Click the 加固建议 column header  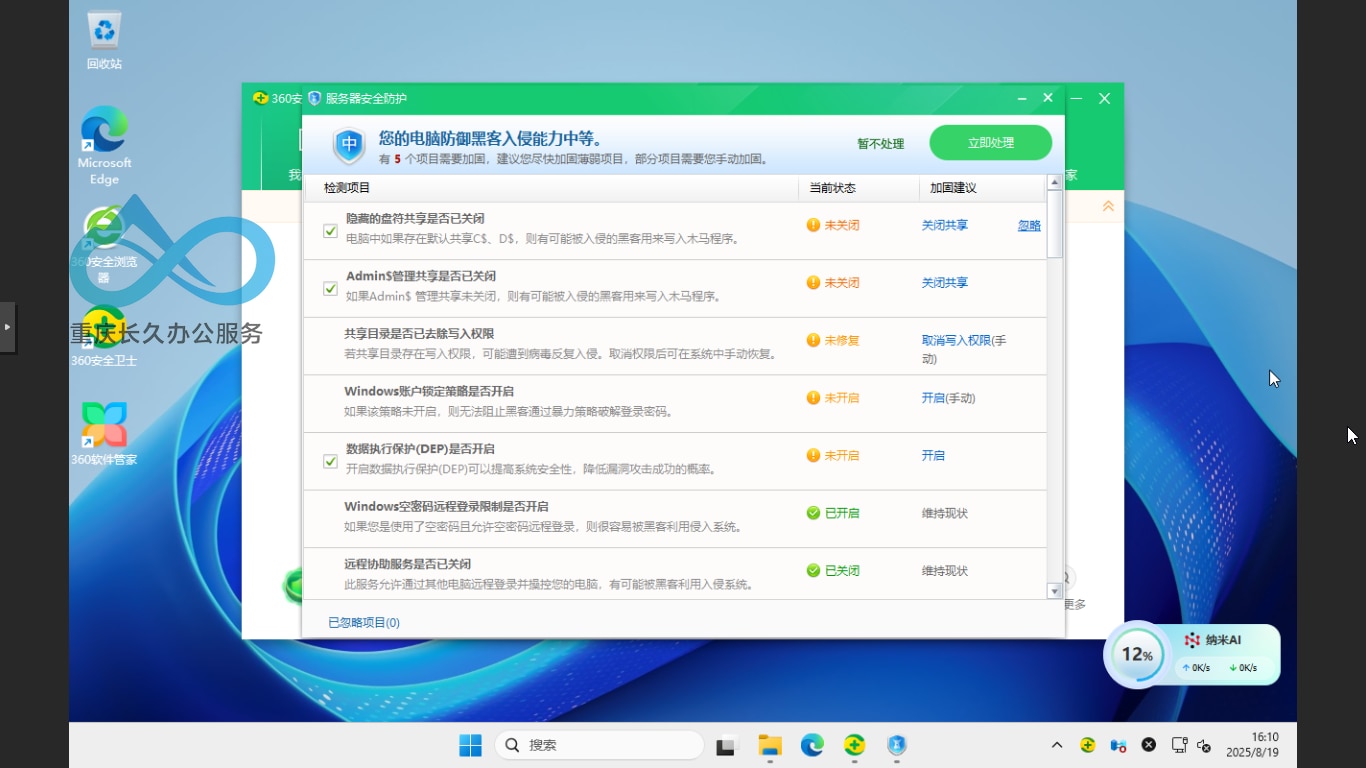(953, 188)
